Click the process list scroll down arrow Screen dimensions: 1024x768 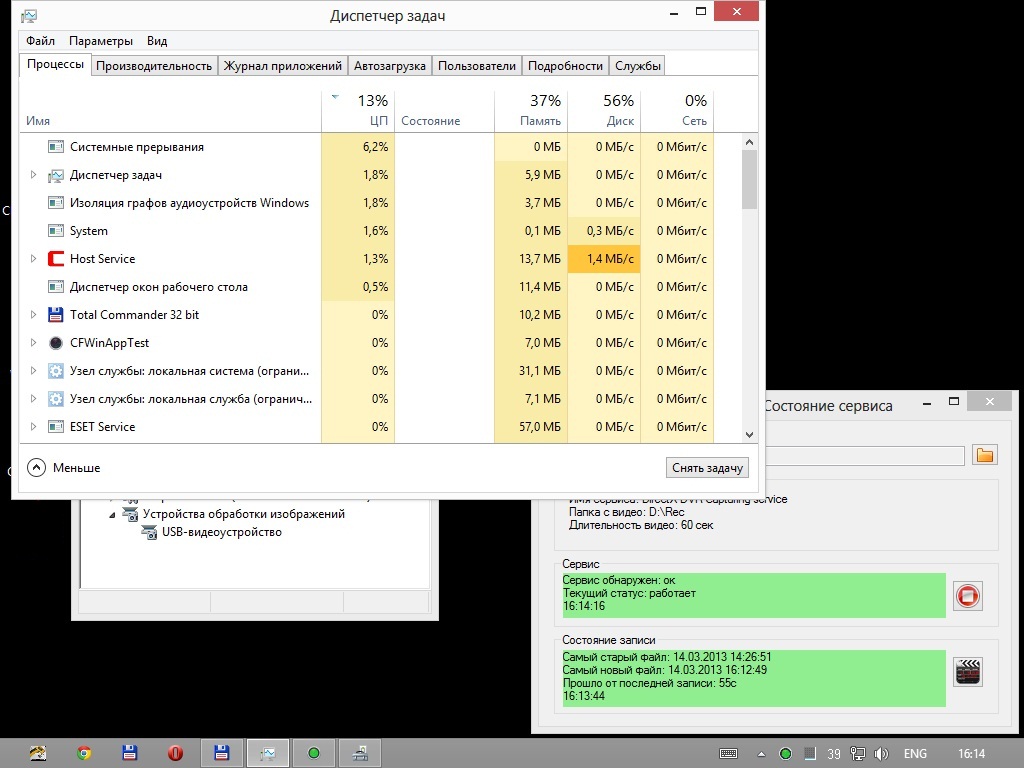750,435
